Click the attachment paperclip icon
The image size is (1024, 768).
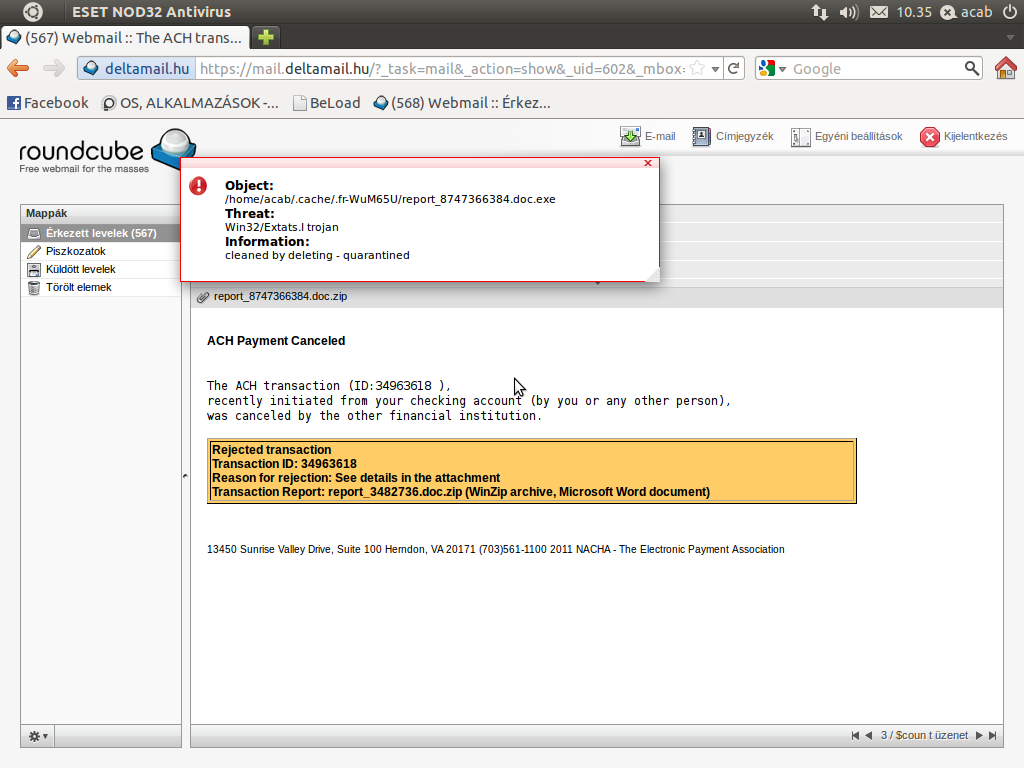203,297
